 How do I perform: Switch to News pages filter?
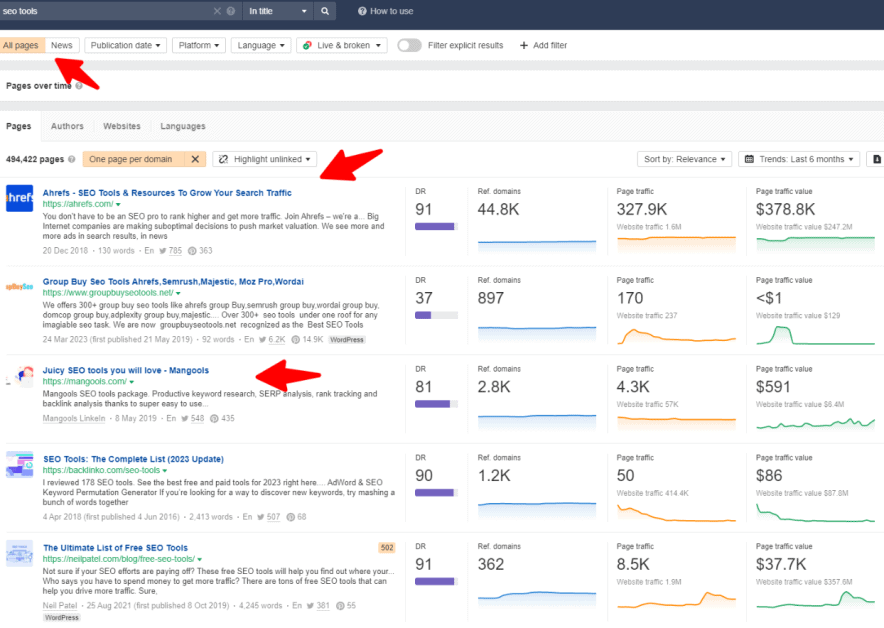pos(62,45)
